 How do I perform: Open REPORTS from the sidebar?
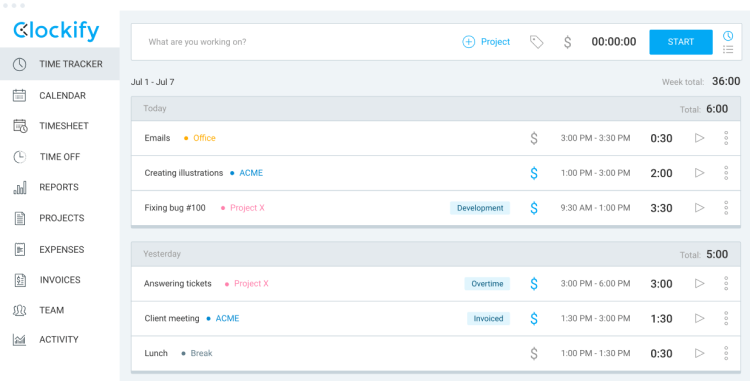[x=59, y=187]
